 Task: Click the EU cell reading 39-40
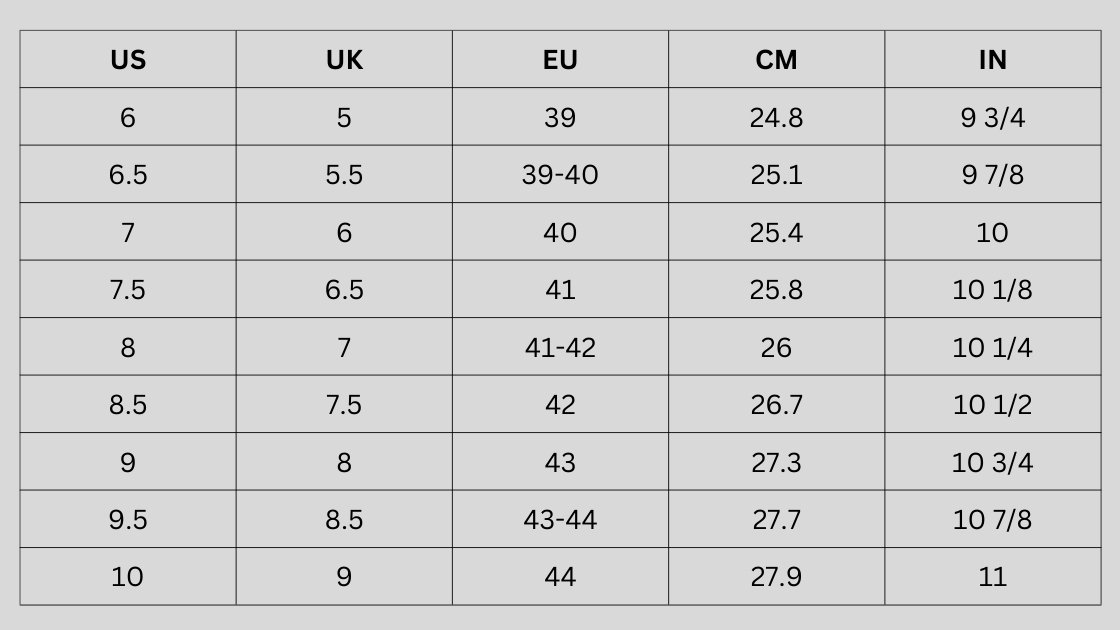tap(560, 175)
